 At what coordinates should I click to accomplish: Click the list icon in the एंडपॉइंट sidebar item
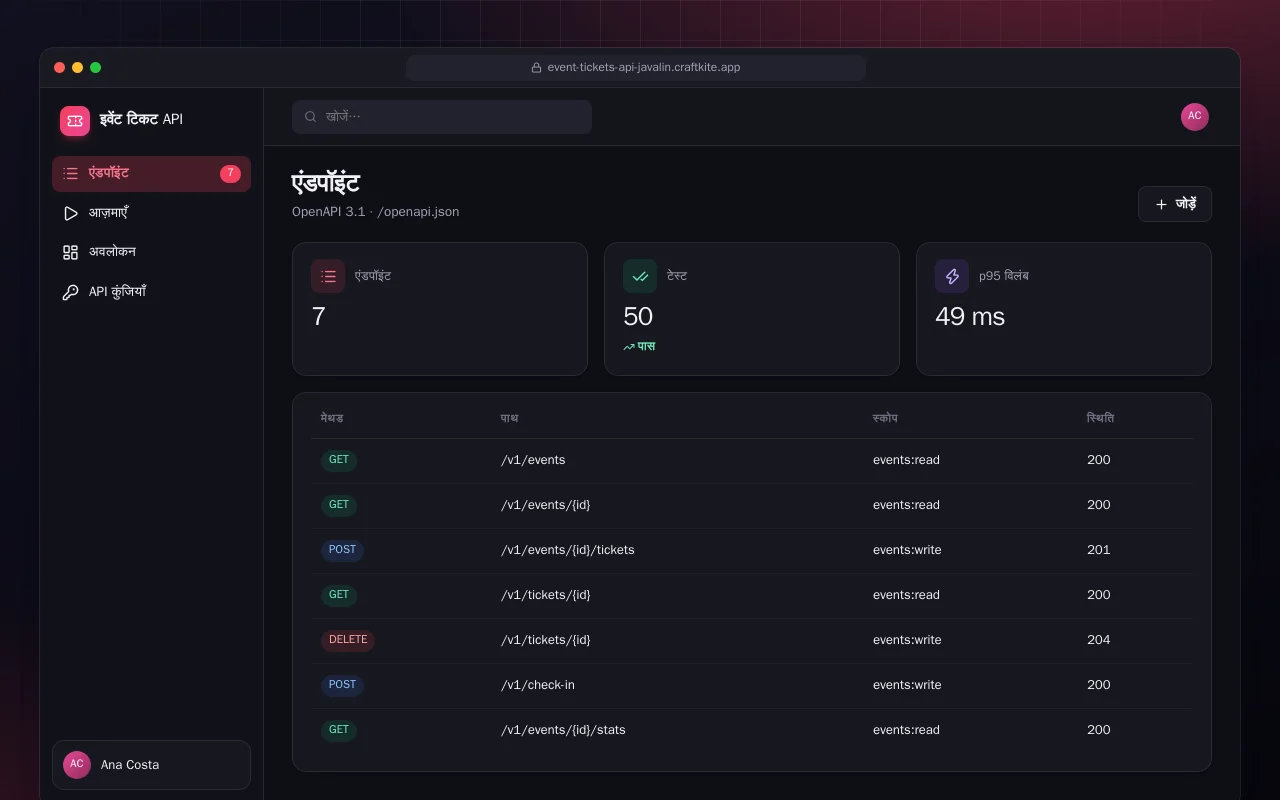70,174
